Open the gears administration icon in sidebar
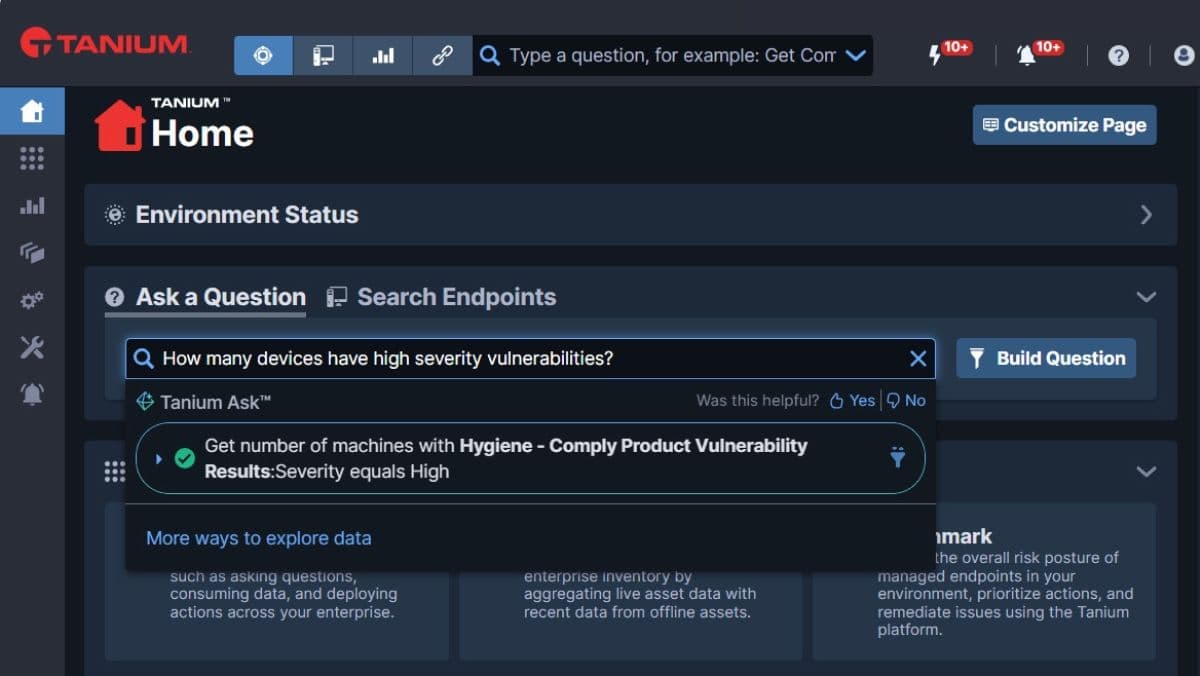 pos(32,300)
